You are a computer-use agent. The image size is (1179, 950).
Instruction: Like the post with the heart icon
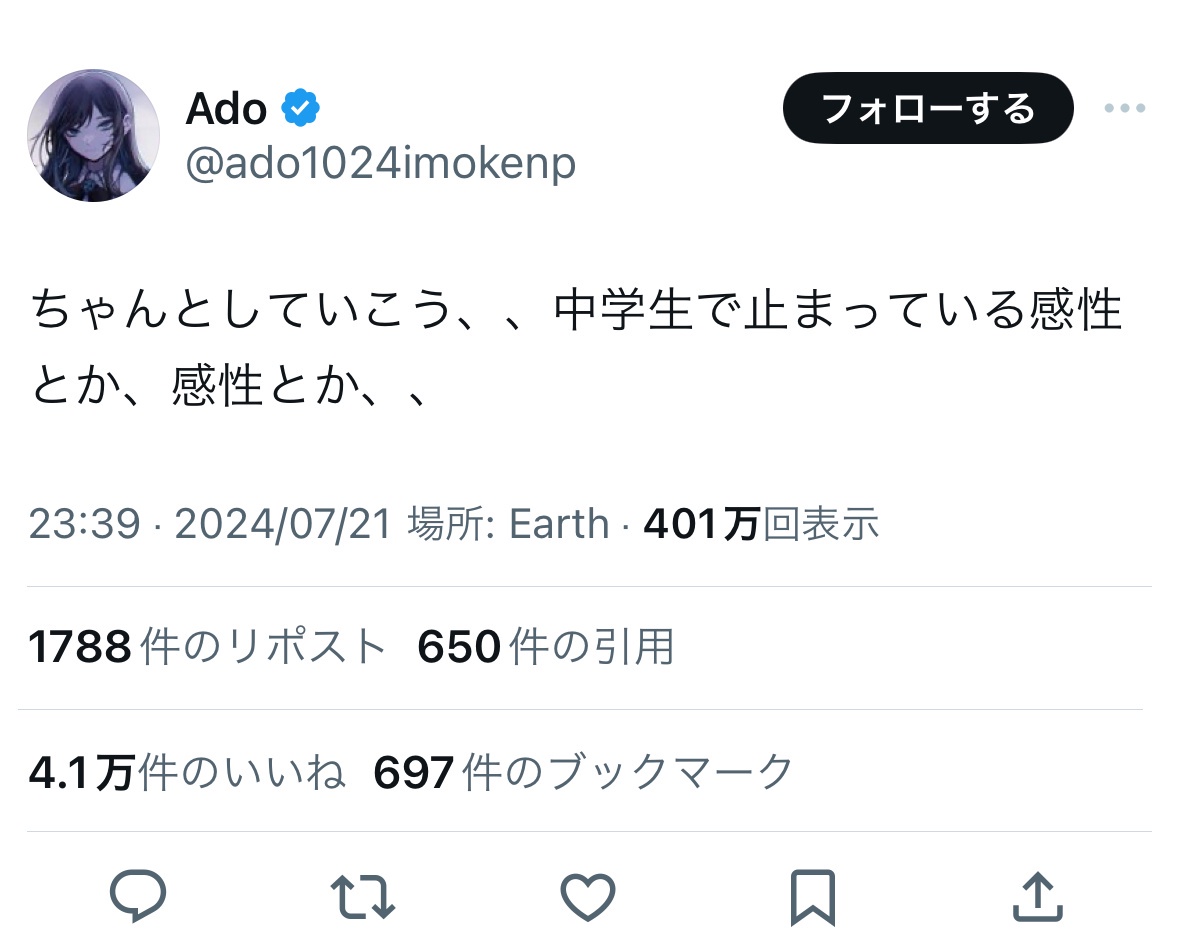pyautogui.click(x=587, y=895)
